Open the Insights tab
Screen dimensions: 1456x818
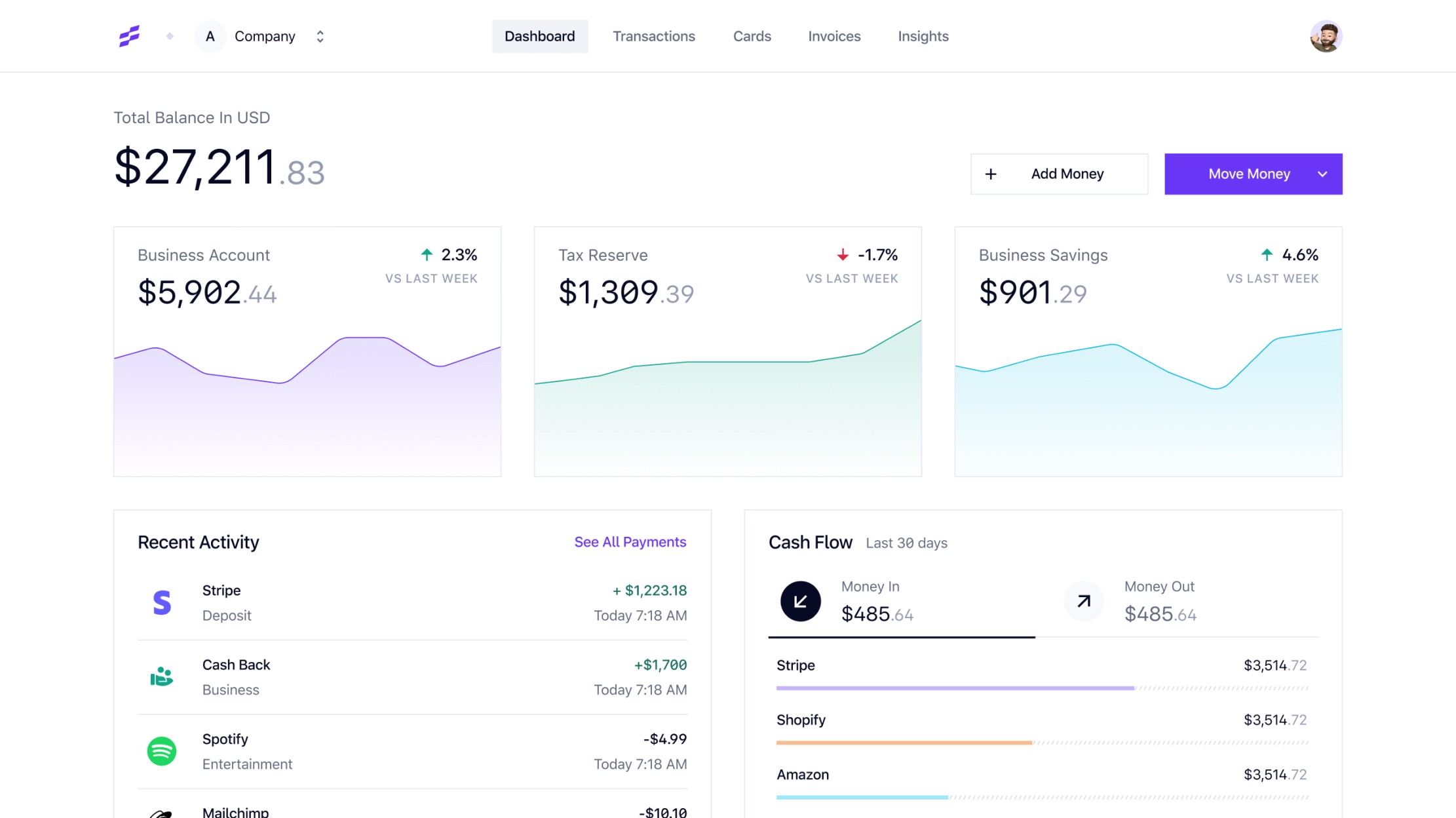(923, 36)
